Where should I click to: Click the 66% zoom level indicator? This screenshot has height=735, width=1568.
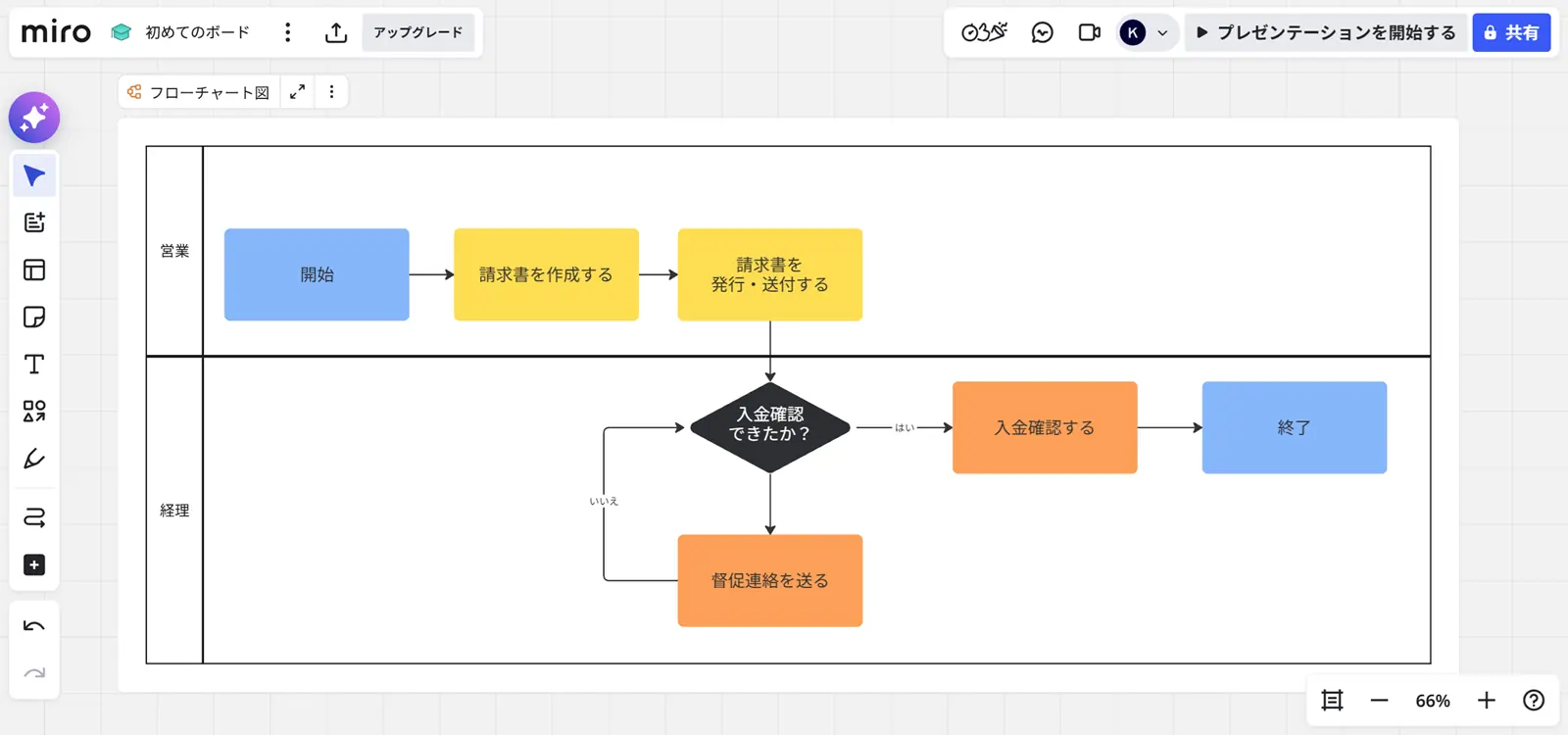(x=1432, y=701)
